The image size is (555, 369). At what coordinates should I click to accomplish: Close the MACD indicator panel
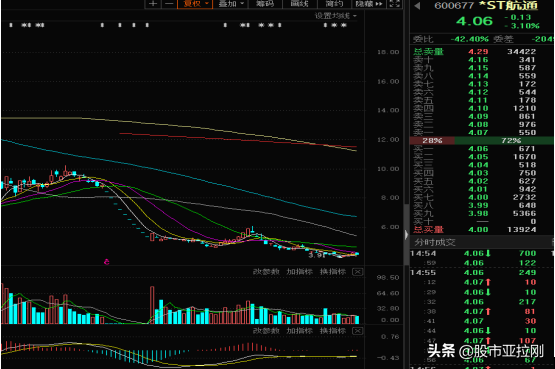click(x=357, y=331)
